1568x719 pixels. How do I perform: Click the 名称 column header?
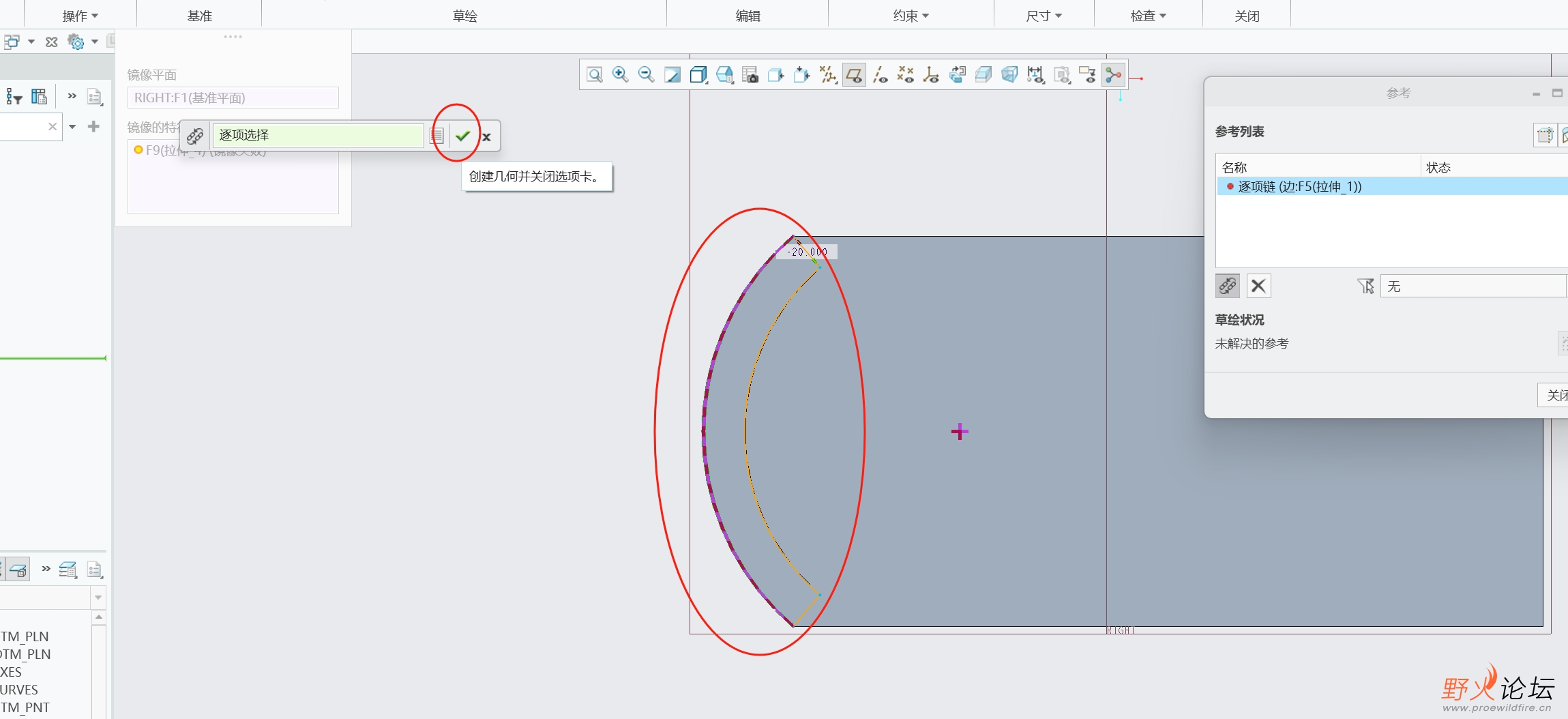[1234, 167]
